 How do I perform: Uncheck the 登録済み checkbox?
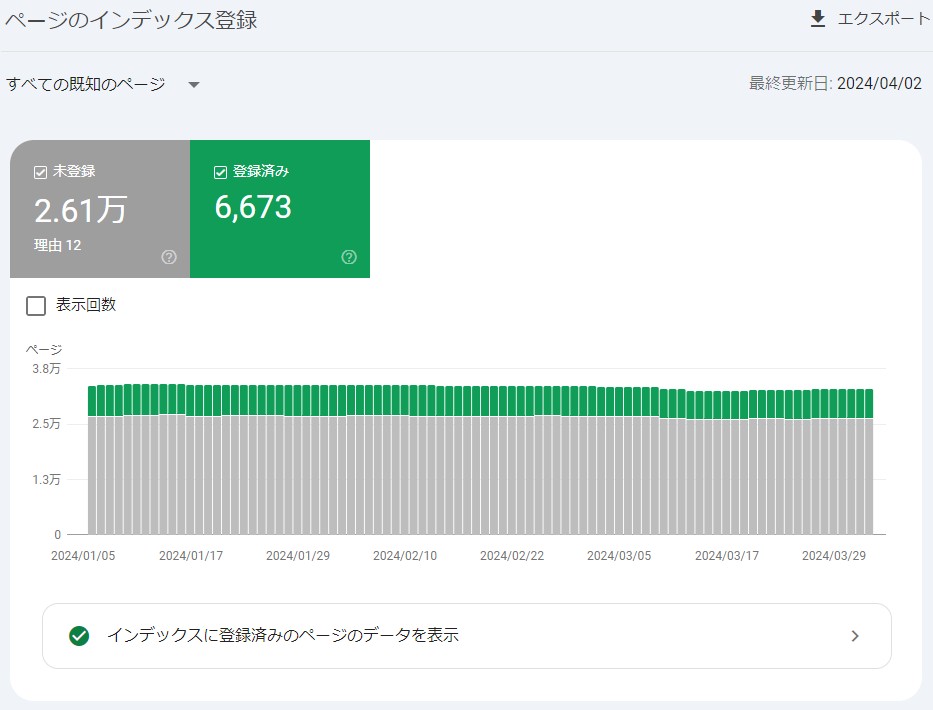tap(220, 172)
